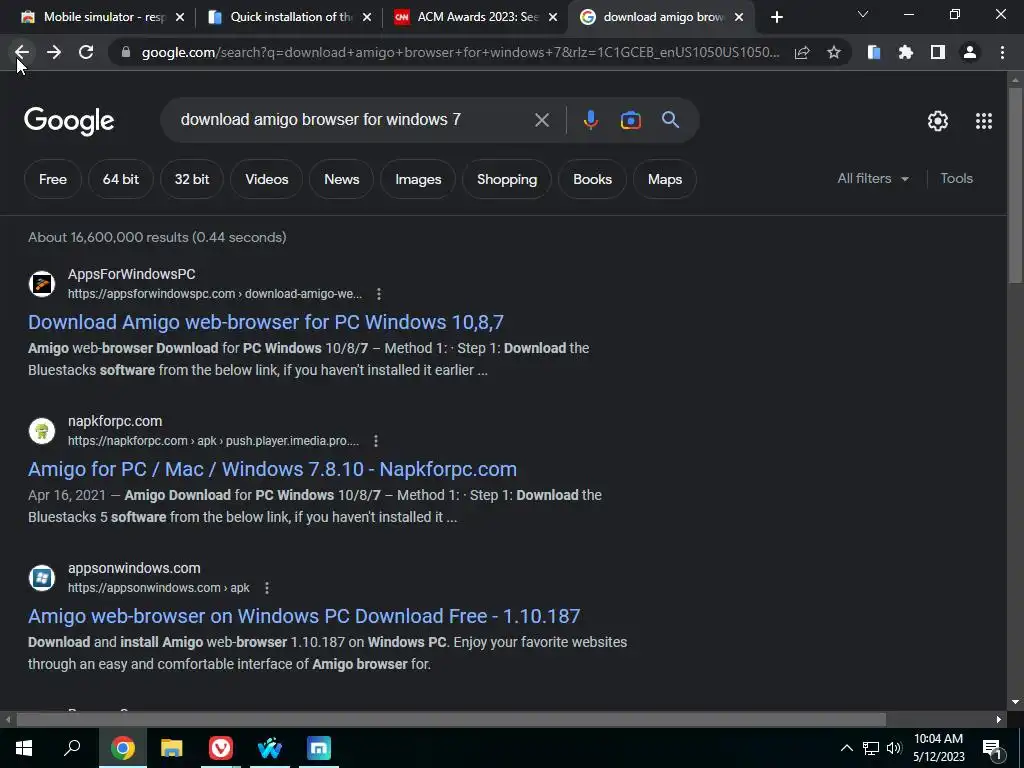The width and height of the screenshot is (1024, 768).
Task: Open the Chrome three-dot menu
Action: click(1002, 52)
